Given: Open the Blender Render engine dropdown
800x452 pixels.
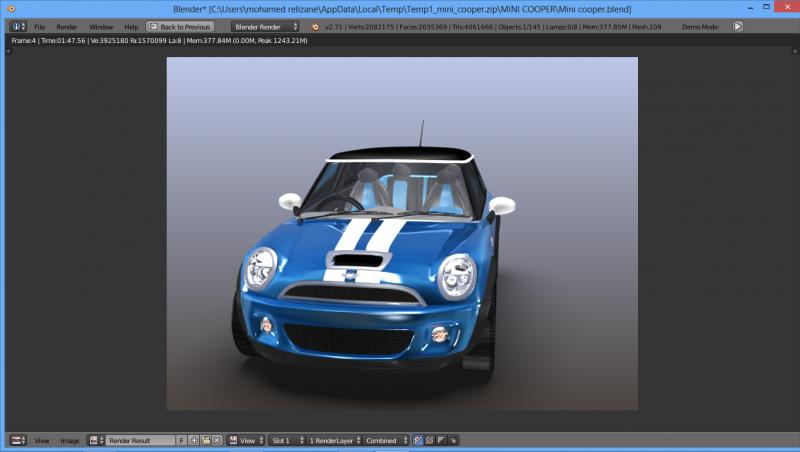Looking at the screenshot, I should point(265,27).
